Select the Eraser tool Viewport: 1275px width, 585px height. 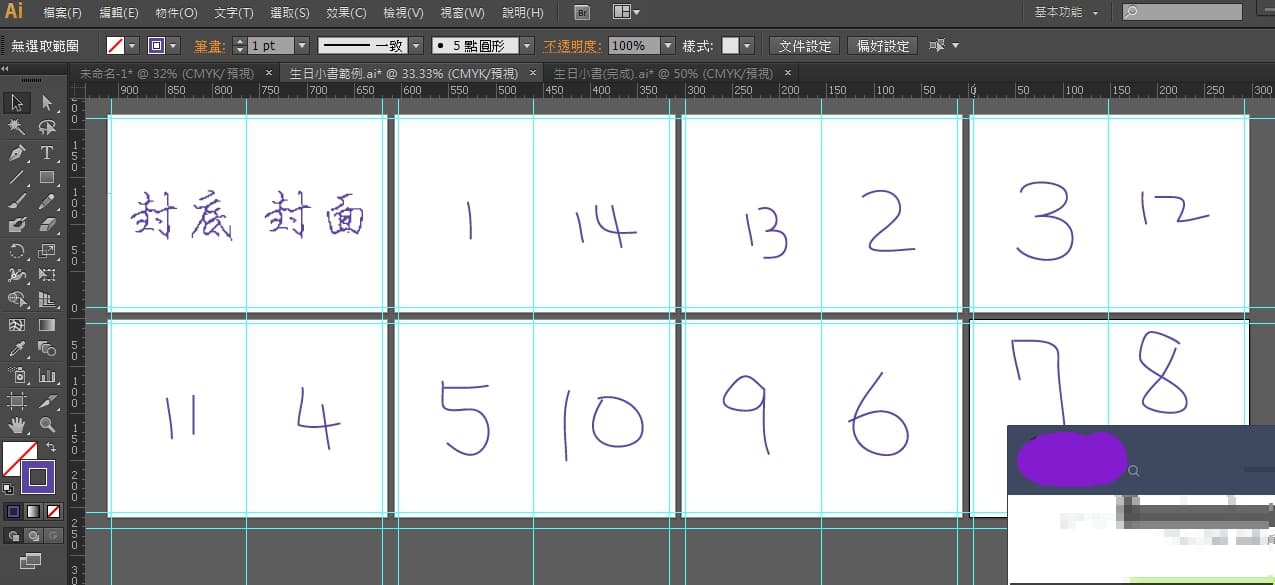tap(47, 226)
